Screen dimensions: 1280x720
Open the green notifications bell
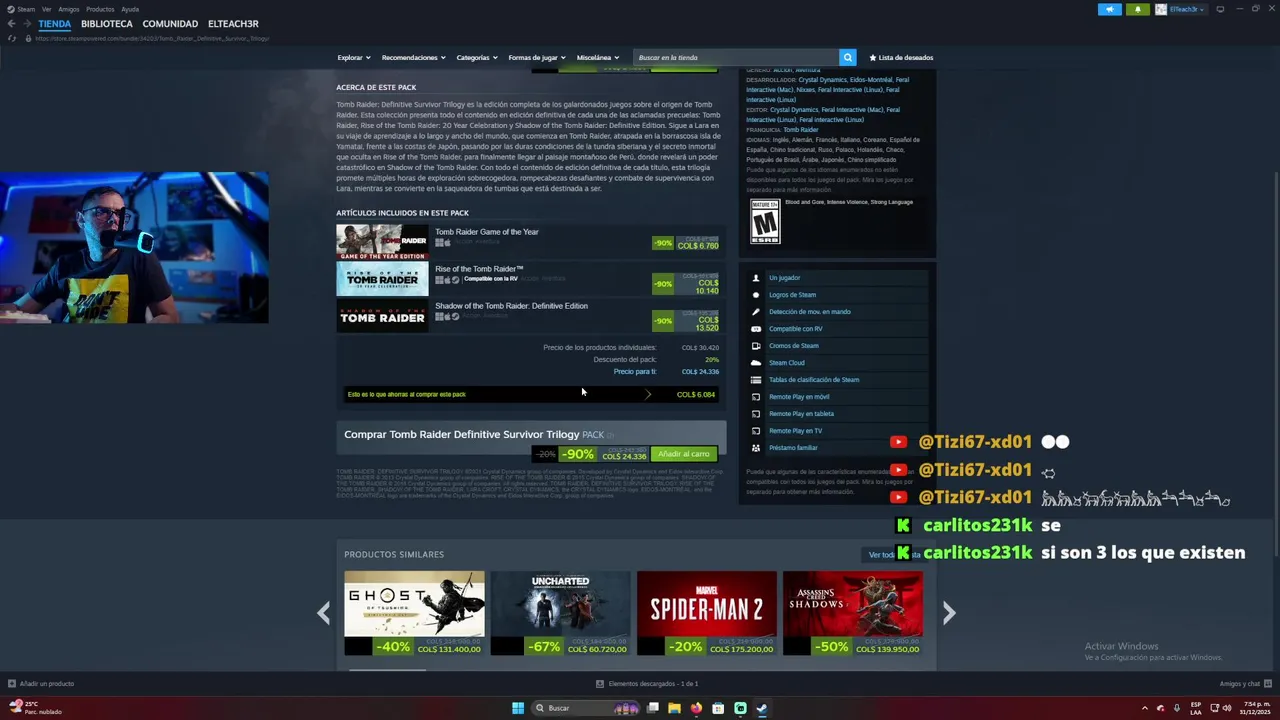pos(1137,9)
